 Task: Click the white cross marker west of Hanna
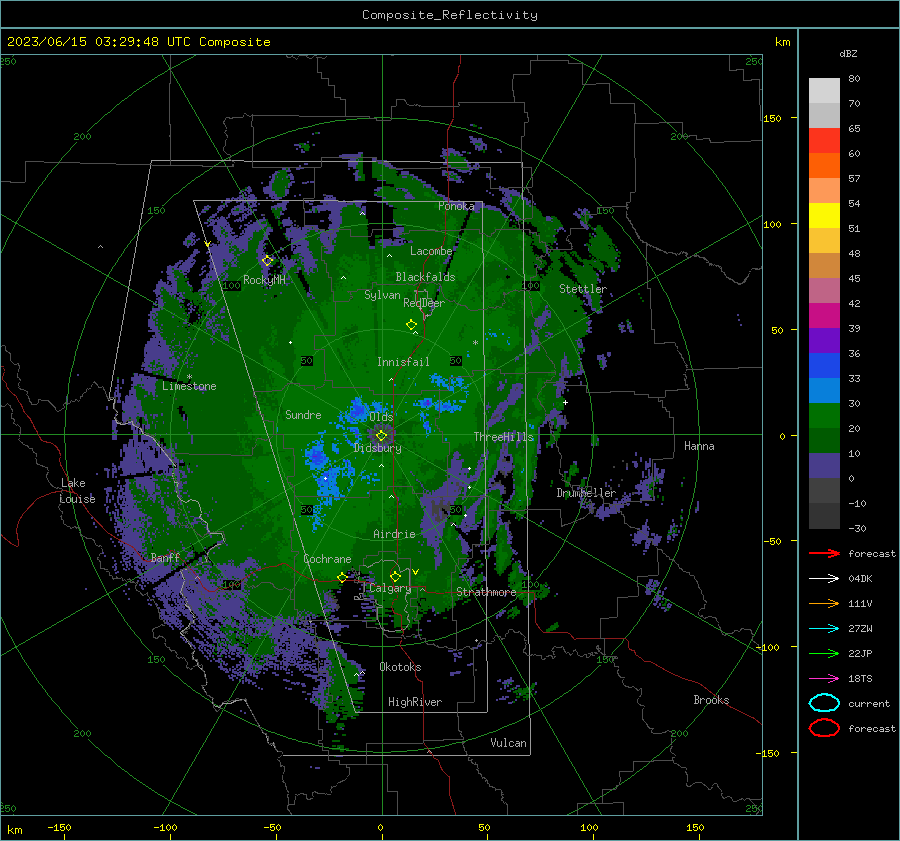(565, 402)
